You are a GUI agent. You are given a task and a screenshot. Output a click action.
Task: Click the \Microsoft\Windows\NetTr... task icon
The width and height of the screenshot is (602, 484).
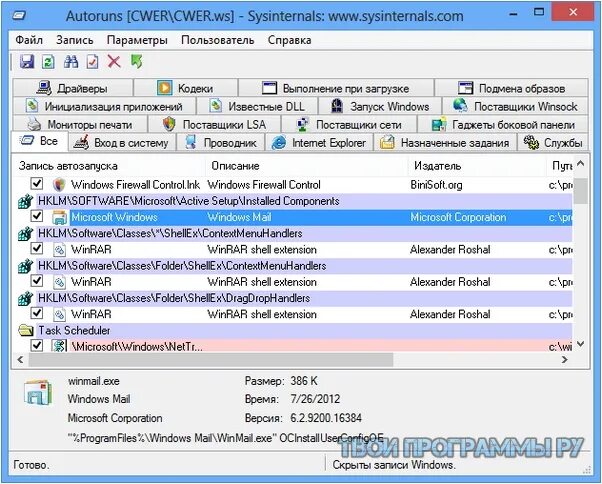pyautogui.click(x=59, y=346)
